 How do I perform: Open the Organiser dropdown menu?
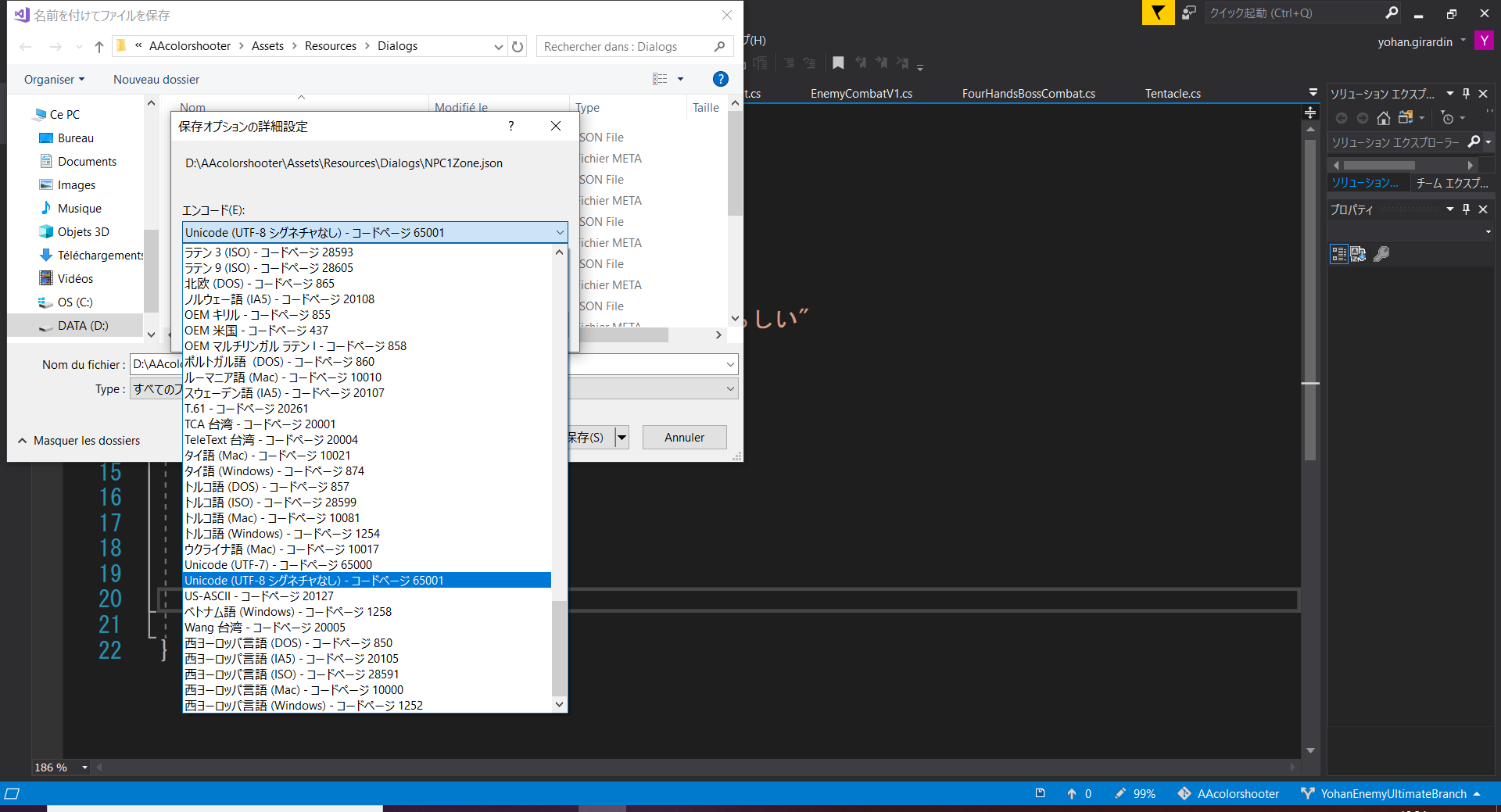point(54,79)
